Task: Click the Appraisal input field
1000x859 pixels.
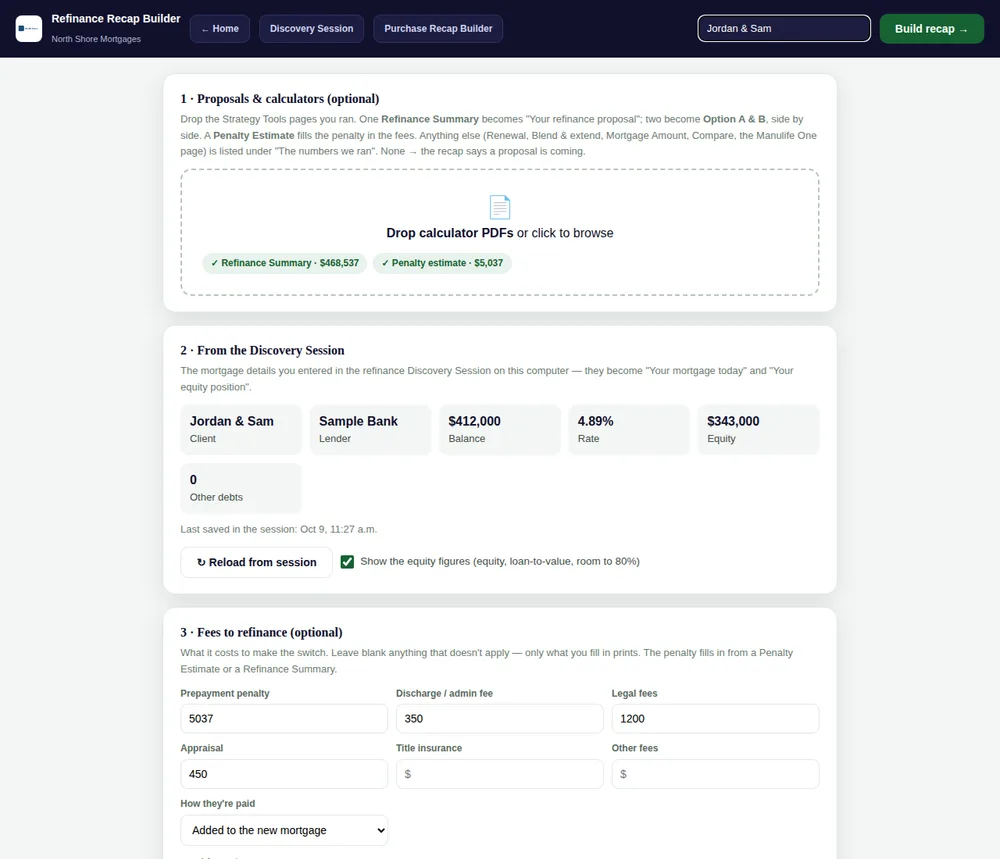Action: click(x=284, y=774)
